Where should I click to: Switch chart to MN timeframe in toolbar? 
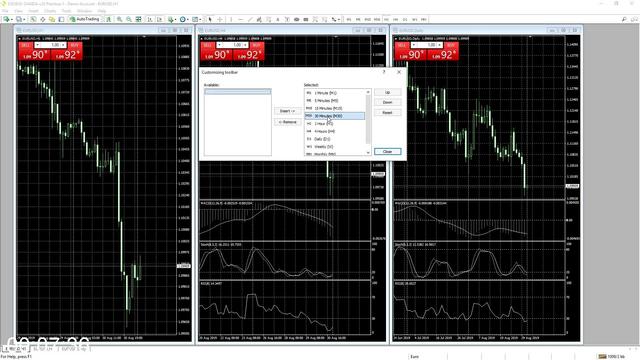coord(424,19)
